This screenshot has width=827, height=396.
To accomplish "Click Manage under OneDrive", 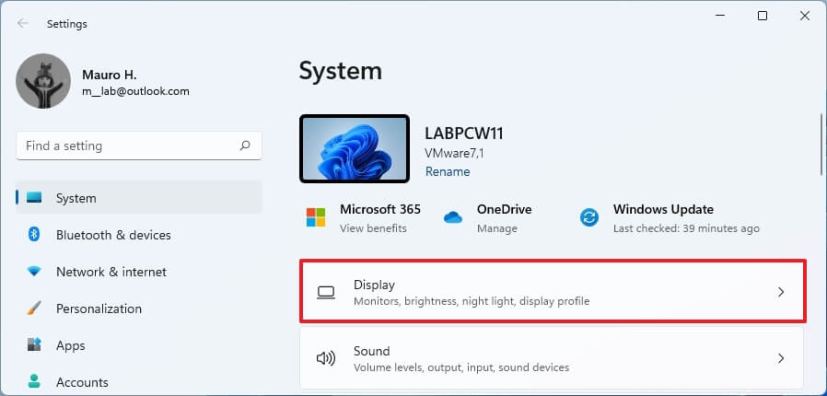I will click(497, 229).
